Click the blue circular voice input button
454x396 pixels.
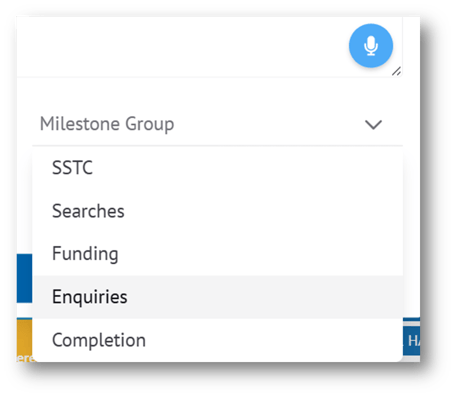click(x=371, y=46)
